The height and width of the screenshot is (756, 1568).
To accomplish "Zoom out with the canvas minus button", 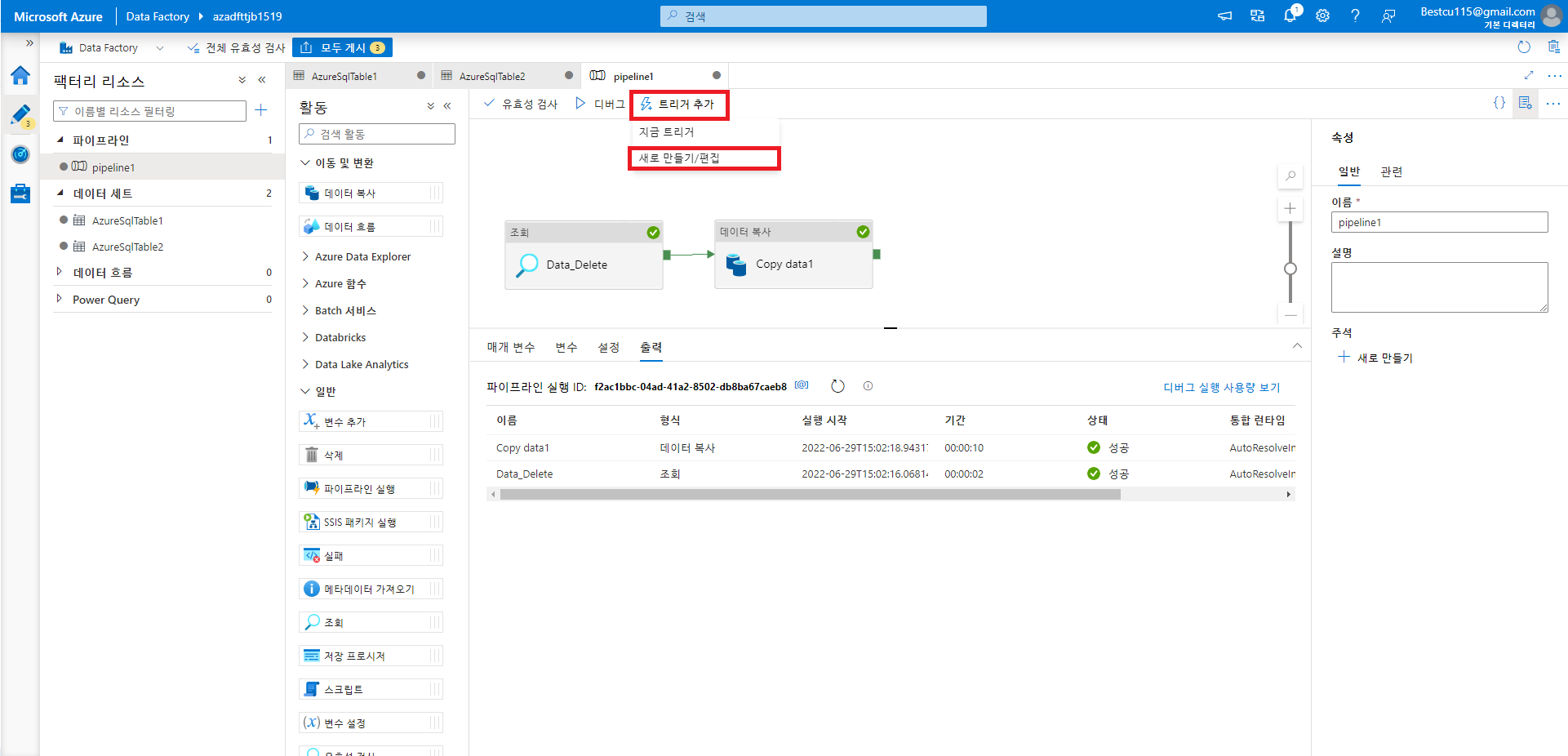I will tap(1290, 315).
